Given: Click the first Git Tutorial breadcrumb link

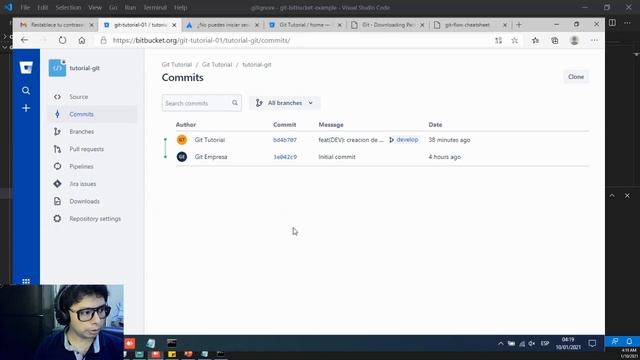Looking at the screenshot, I should pos(176,64).
